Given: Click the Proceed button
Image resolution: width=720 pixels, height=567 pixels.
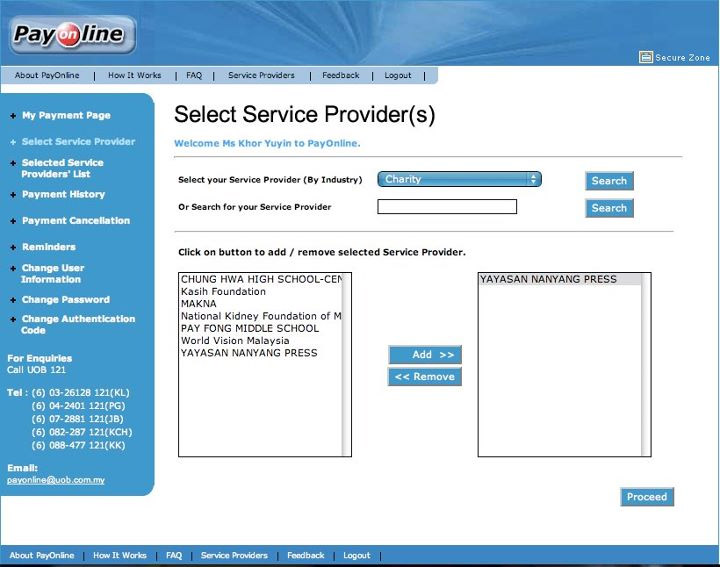Looking at the screenshot, I should coord(647,497).
